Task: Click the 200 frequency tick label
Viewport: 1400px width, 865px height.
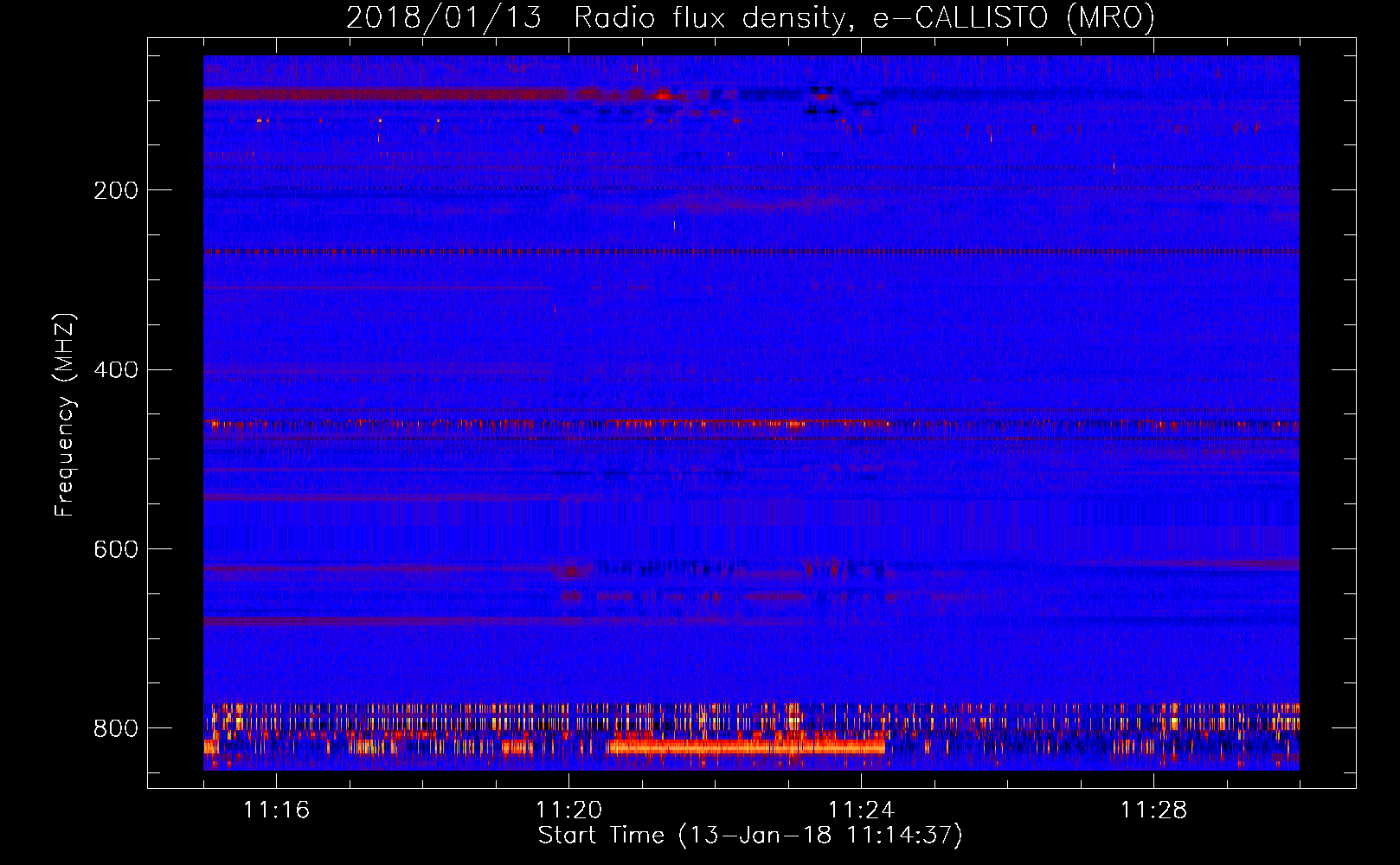Action: click(x=116, y=190)
